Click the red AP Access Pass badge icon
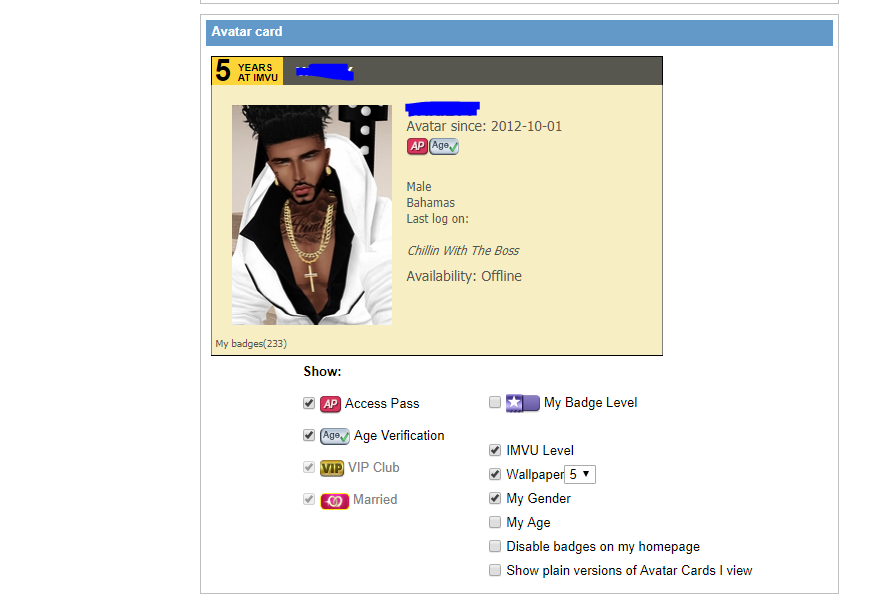The image size is (875, 601). tap(331, 404)
